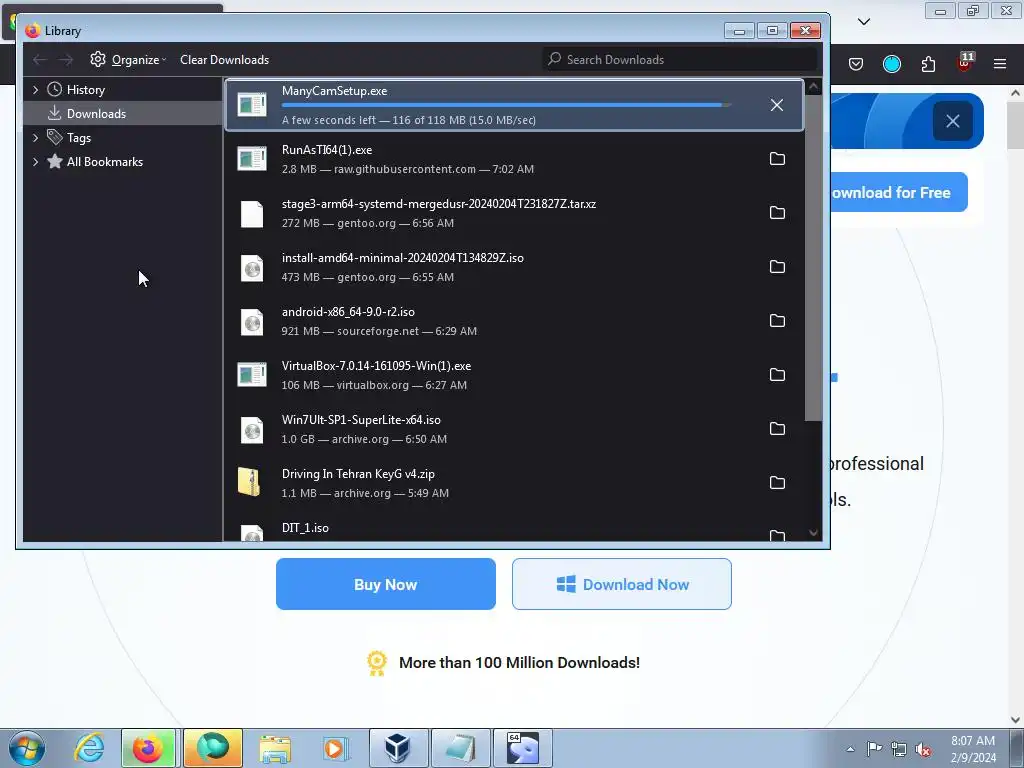The height and width of the screenshot is (768, 1024).
Task: Open the taskbar clock showing 8:07 AM
Action: pyautogui.click(x=973, y=749)
